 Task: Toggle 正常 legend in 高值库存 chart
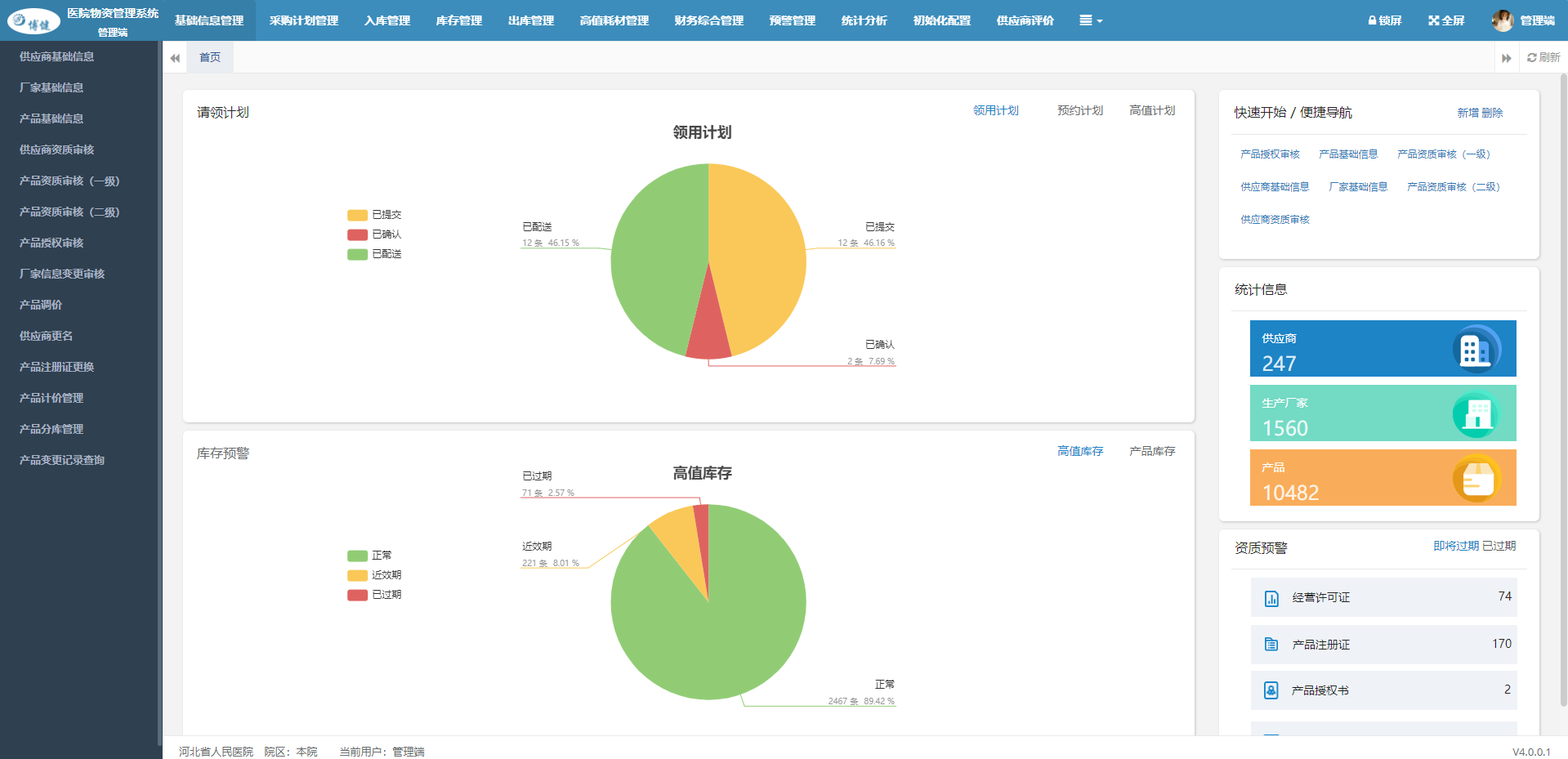[369, 556]
